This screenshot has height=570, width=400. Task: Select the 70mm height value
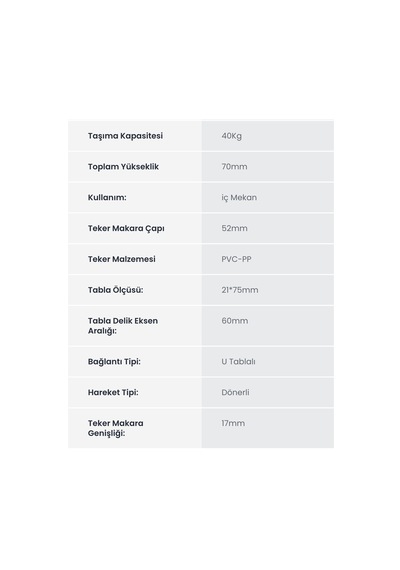234,167
